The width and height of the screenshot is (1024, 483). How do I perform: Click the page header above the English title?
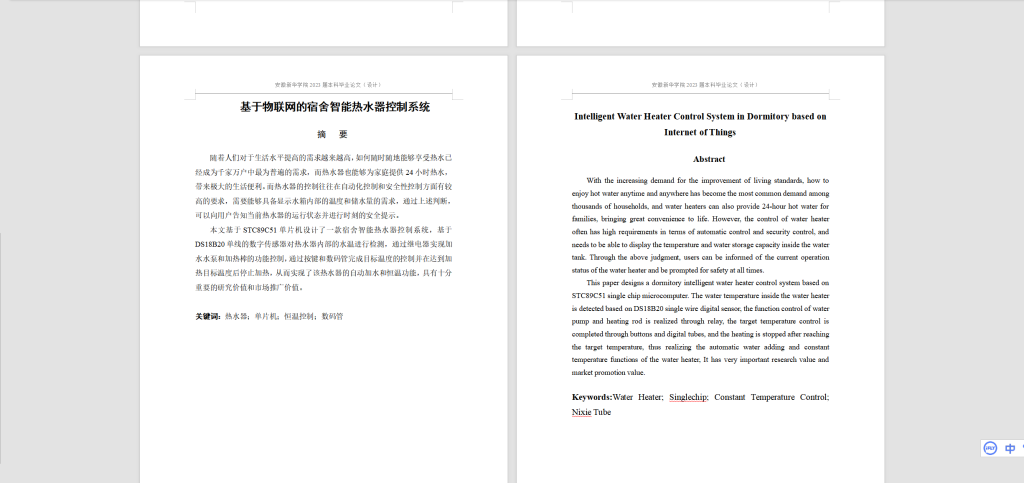tap(705, 85)
